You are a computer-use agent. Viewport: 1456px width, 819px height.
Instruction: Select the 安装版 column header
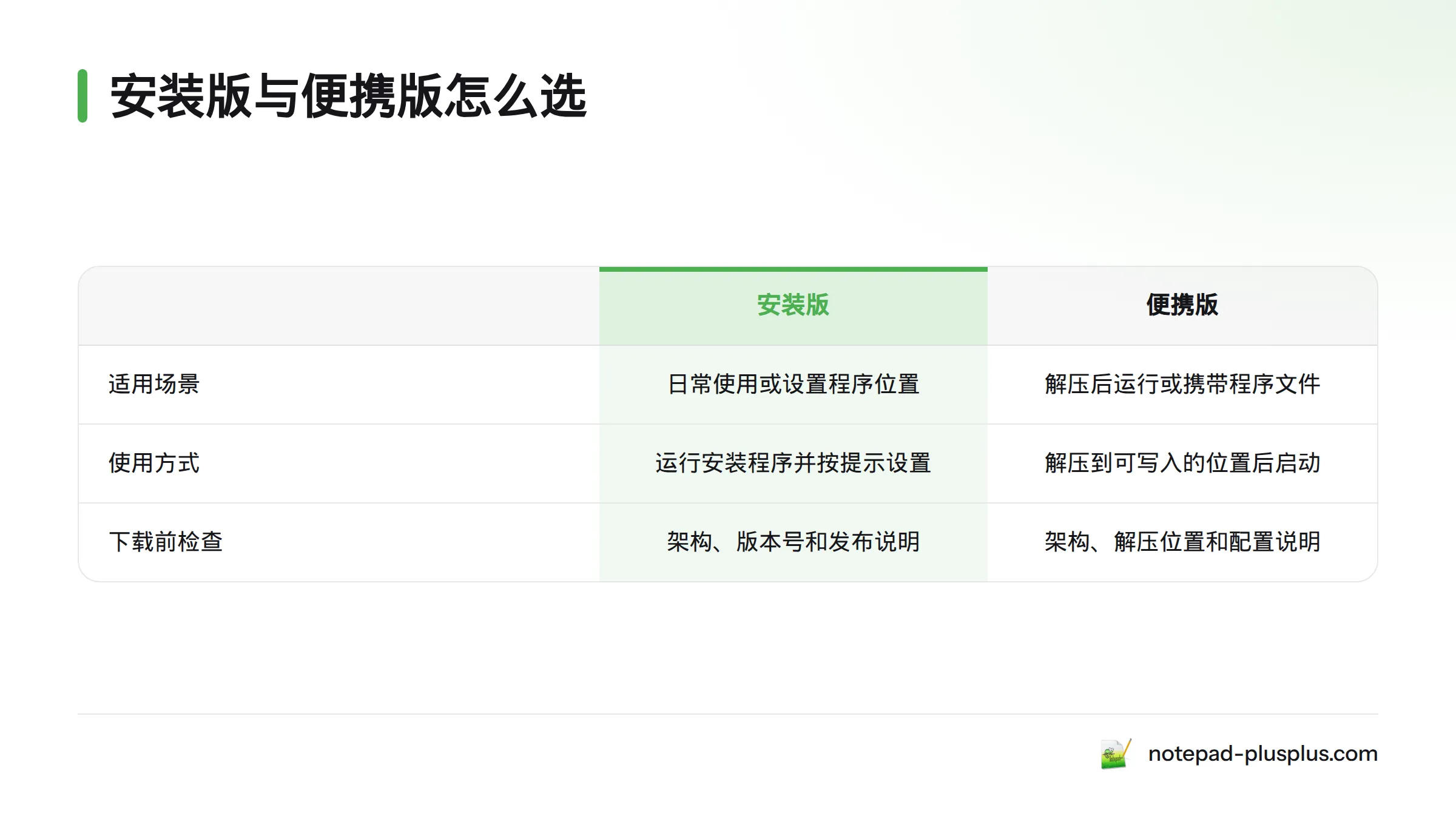tap(793, 305)
